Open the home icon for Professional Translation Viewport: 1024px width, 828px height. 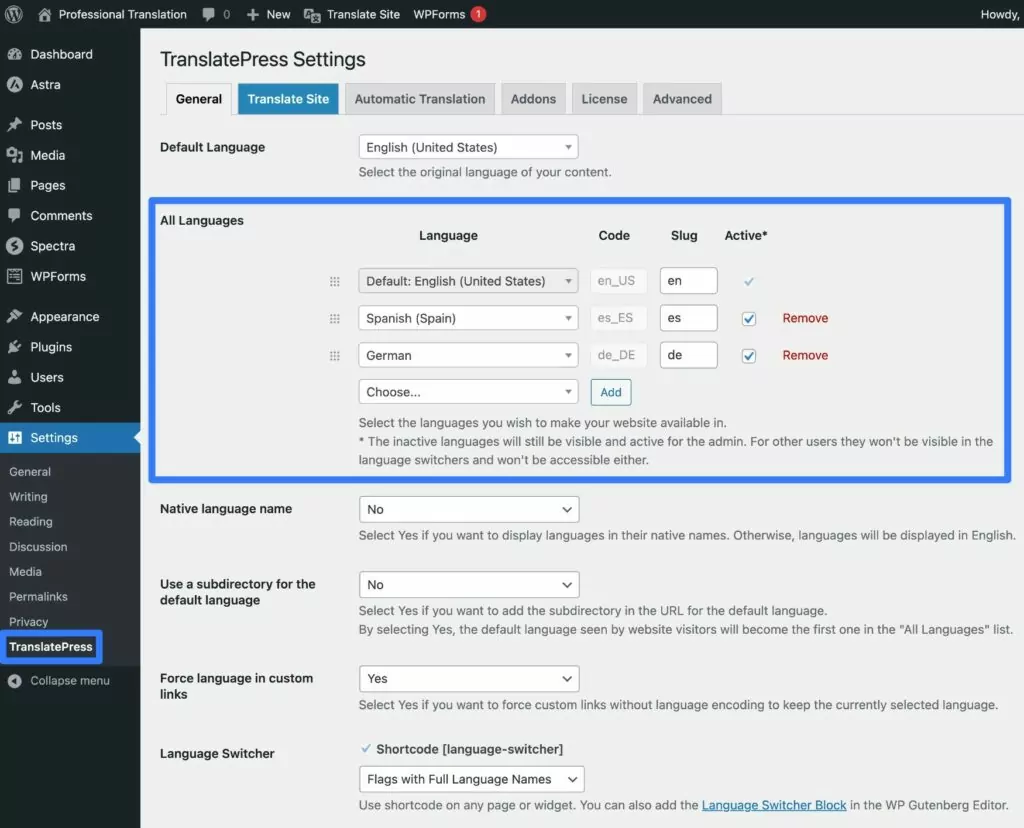tap(44, 14)
